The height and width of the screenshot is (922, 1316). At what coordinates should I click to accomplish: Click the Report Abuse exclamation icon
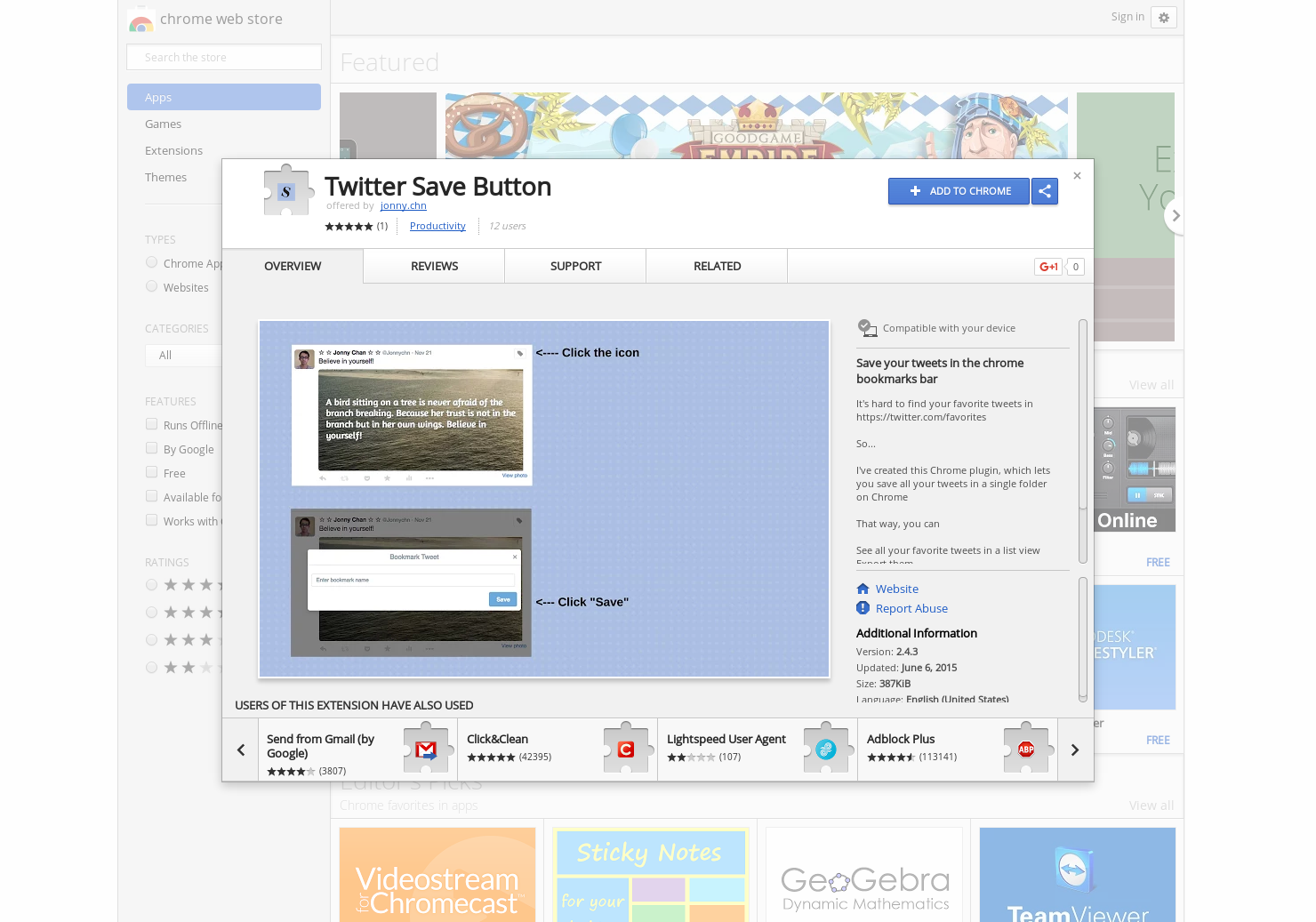click(x=862, y=608)
